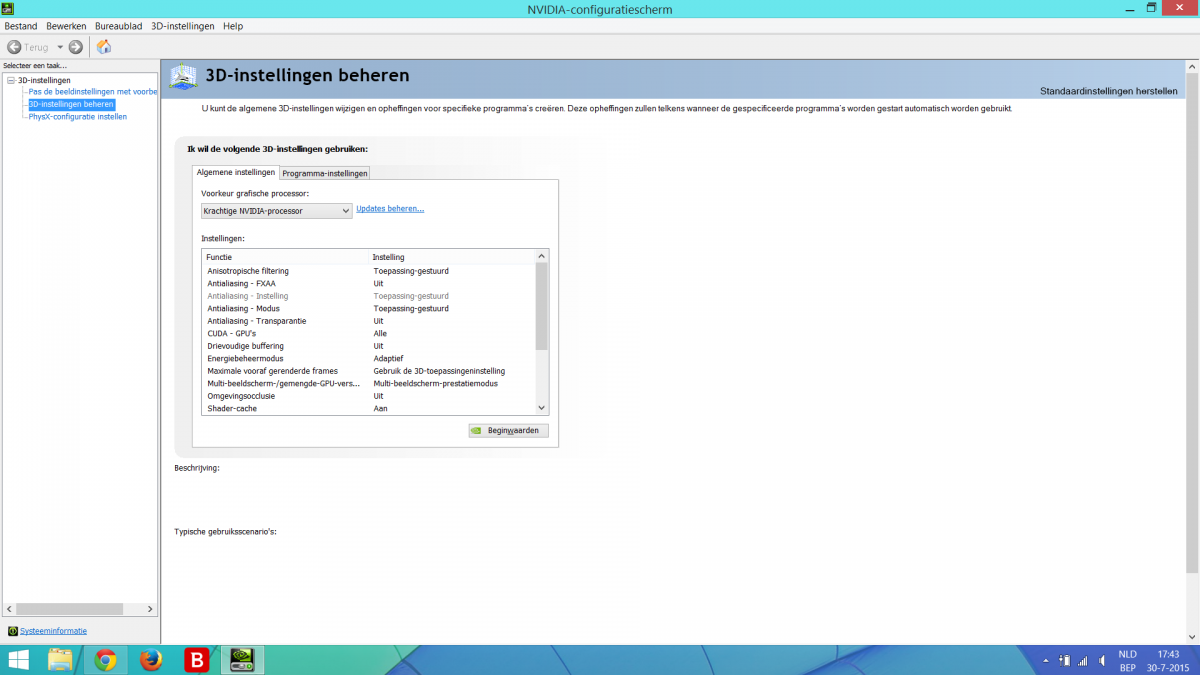Select the Omgevingsocclusie row

[x=368, y=396]
